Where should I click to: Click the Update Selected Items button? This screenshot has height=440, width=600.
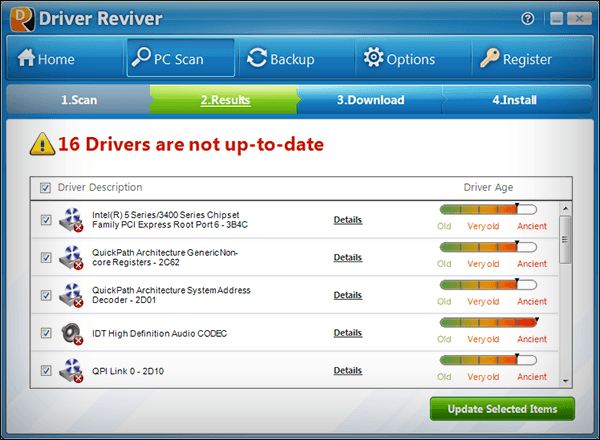(502, 409)
